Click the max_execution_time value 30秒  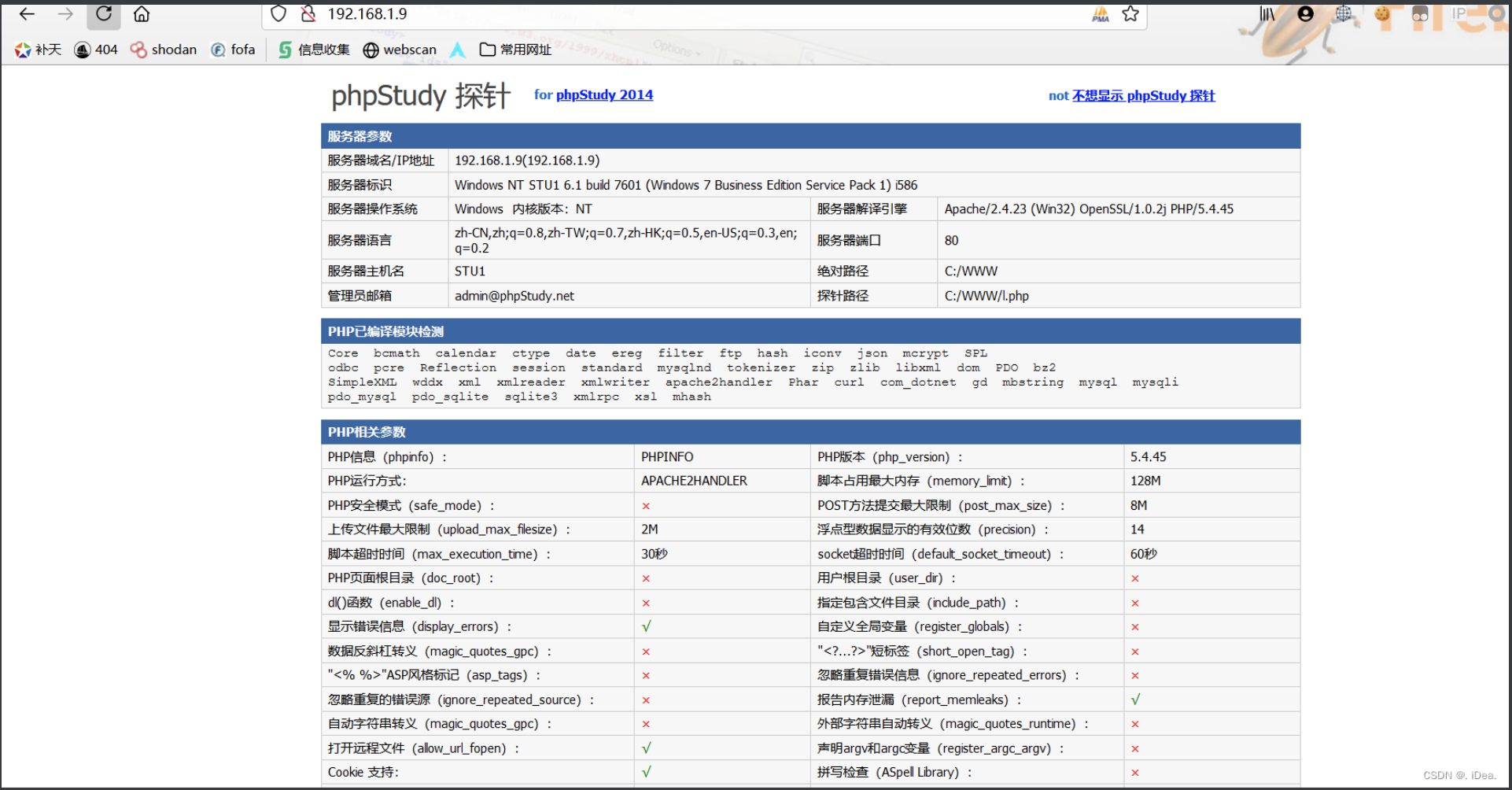click(x=655, y=554)
